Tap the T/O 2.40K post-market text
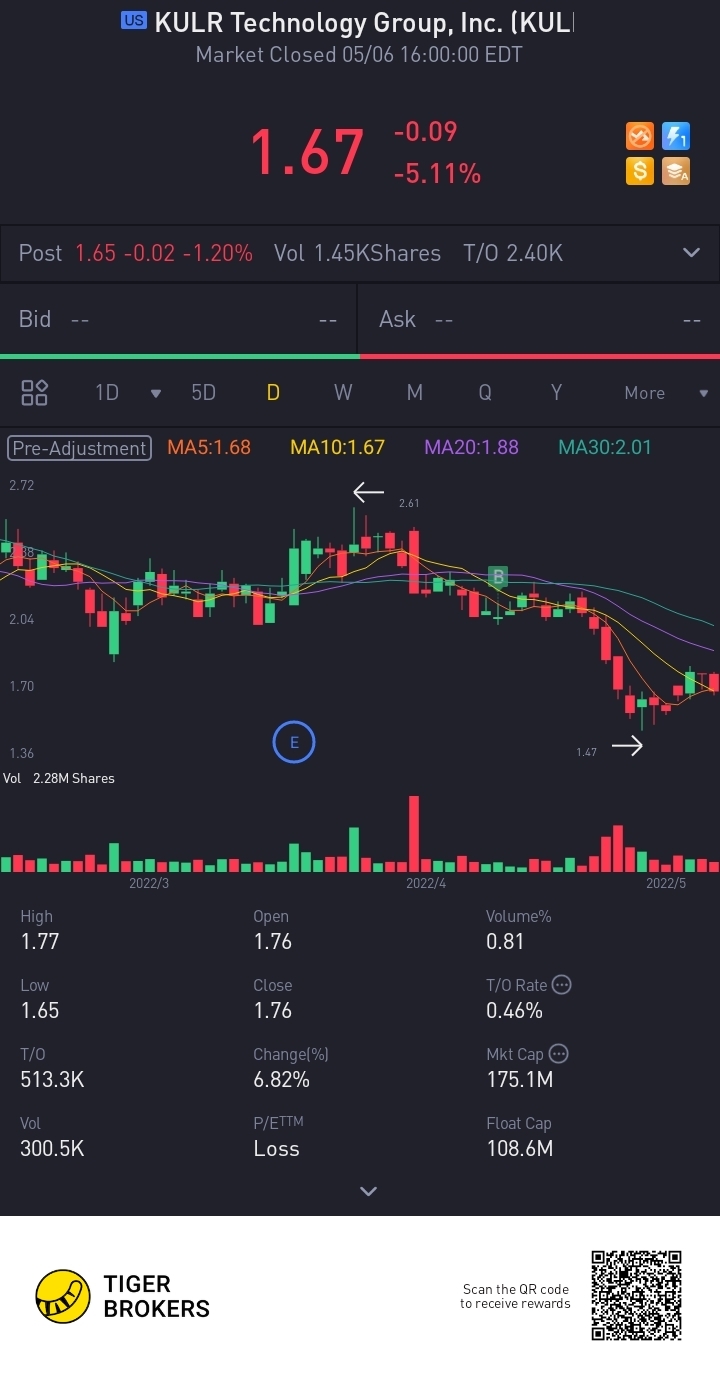This screenshot has width=720, height=1377. pos(513,253)
